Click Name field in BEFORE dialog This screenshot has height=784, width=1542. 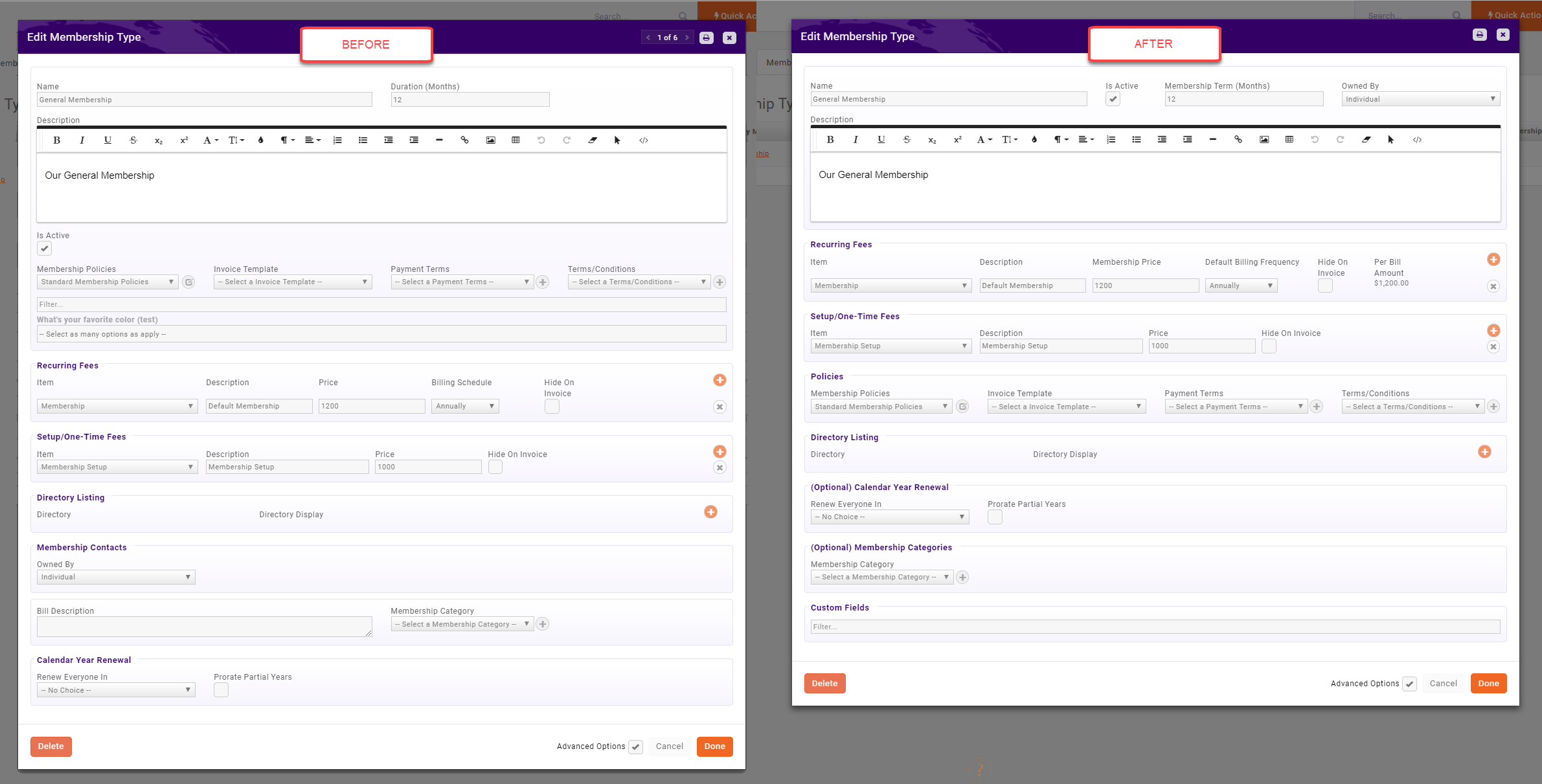pyautogui.click(x=205, y=100)
